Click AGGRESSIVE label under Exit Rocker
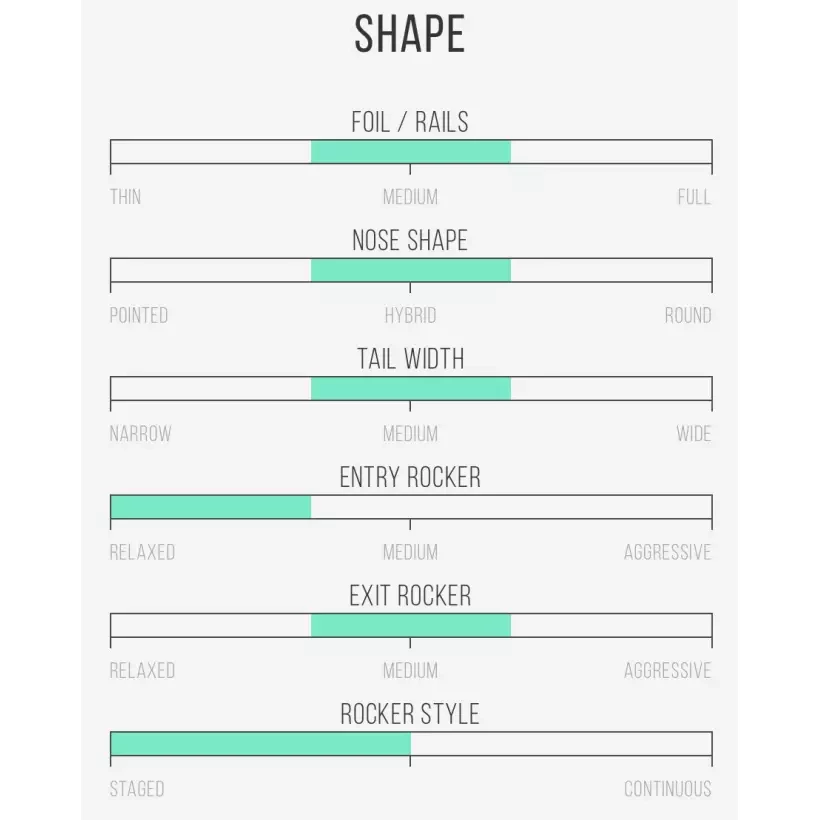The image size is (820, 820). pos(667,670)
